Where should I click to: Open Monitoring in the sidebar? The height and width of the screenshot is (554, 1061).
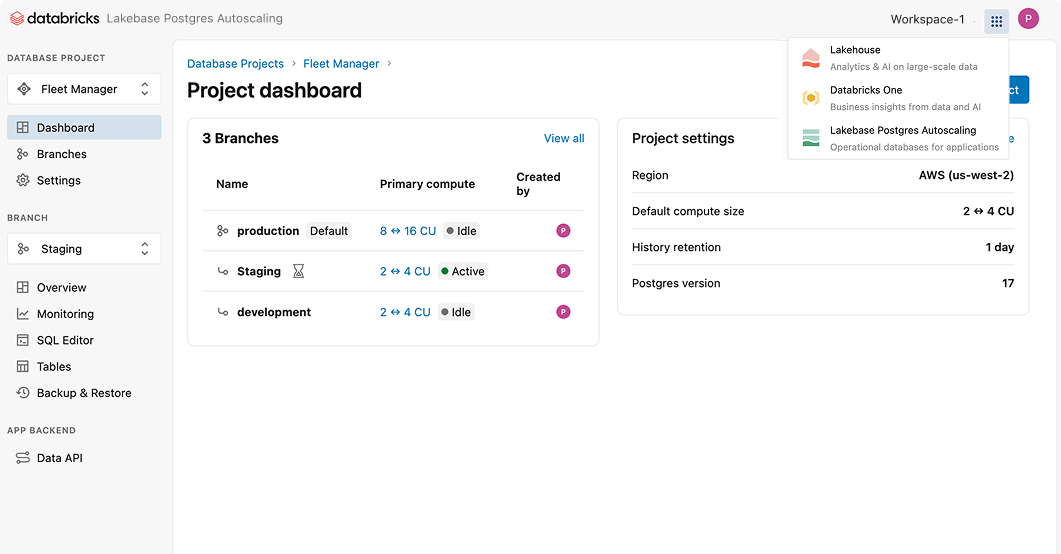click(65, 314)
